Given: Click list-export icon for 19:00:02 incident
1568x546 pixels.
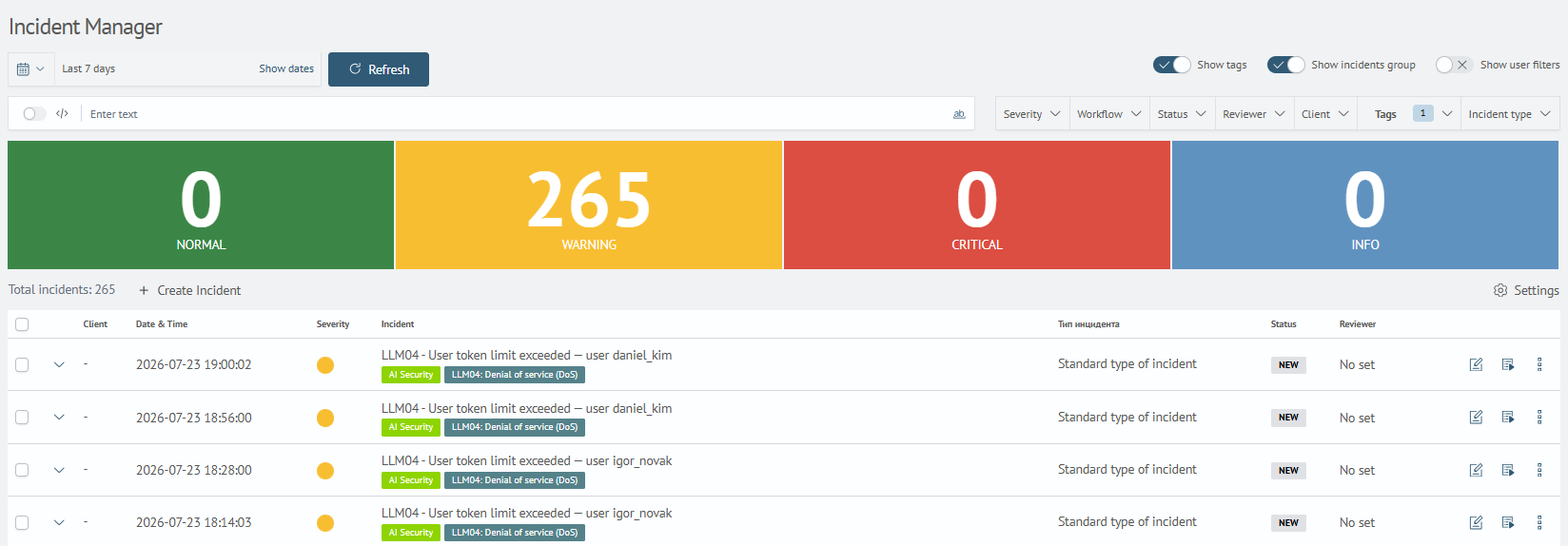Looking at the screenshot, I should (x=1508, y=364).
